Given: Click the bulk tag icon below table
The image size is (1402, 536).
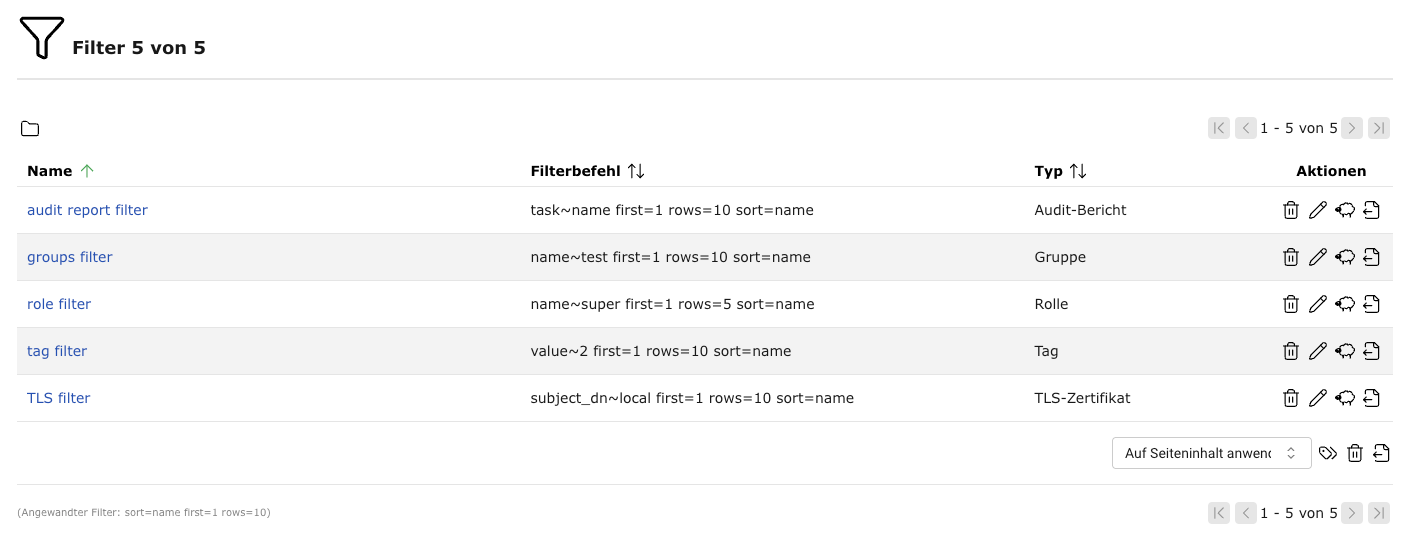Looking at the screenshot, I should [1328, 453].
